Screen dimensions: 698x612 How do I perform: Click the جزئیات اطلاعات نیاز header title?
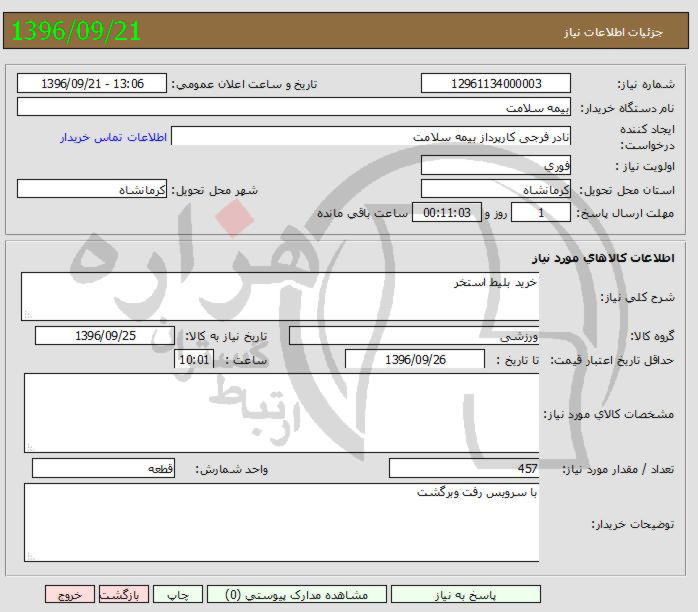pos(613,32)
